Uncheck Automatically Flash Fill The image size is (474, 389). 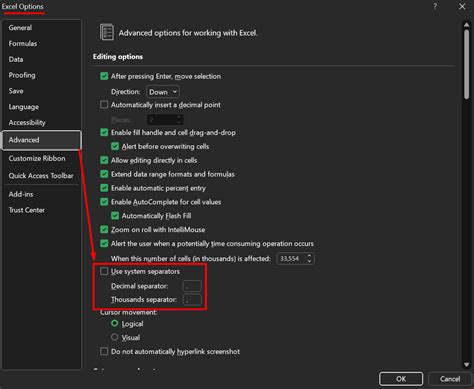(115, 216)
